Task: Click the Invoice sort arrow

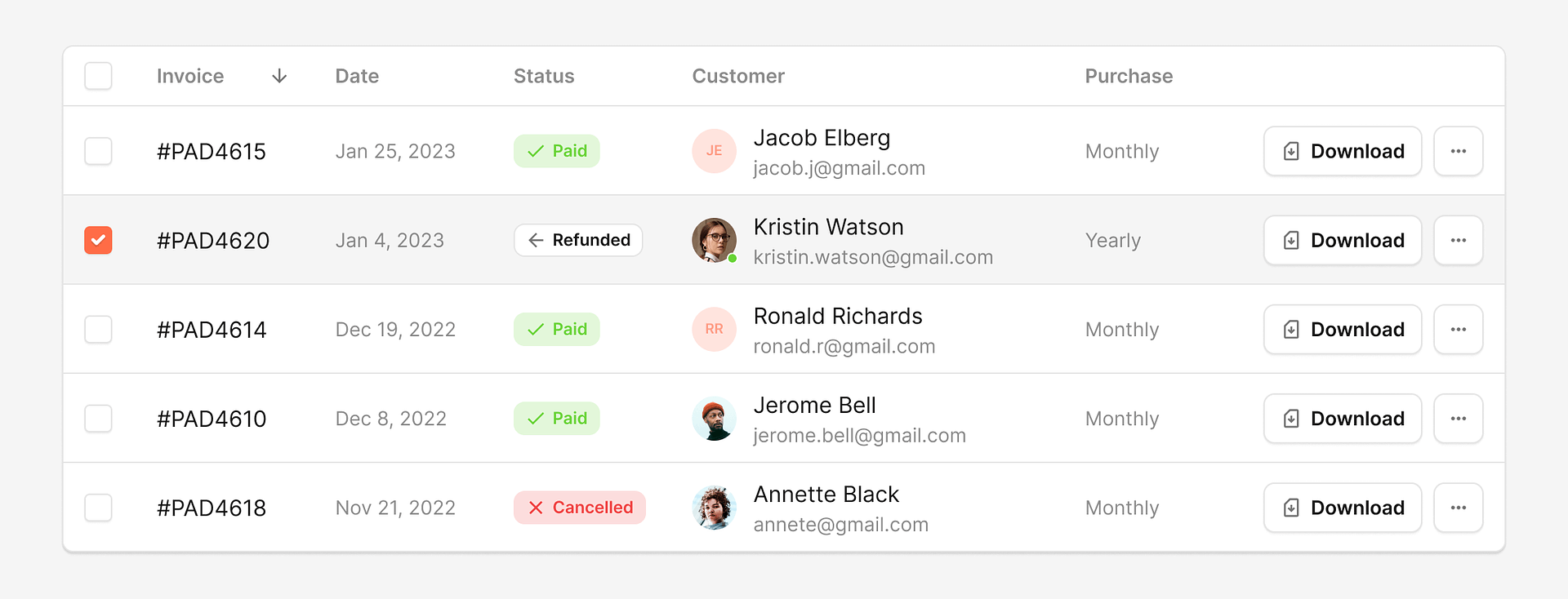Action: [279, 76]
